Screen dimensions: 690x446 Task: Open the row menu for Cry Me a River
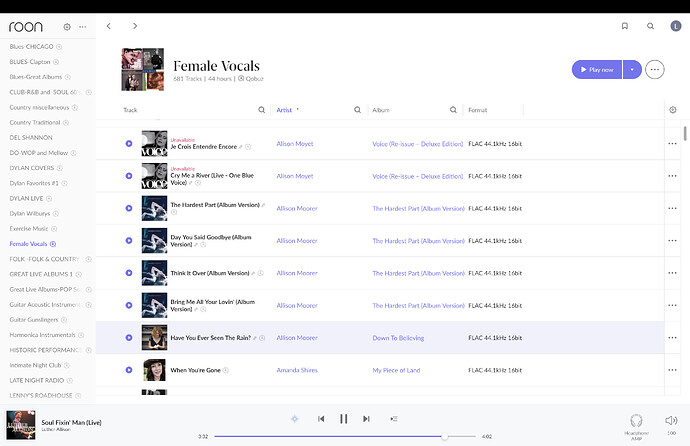tap(672, 176)
